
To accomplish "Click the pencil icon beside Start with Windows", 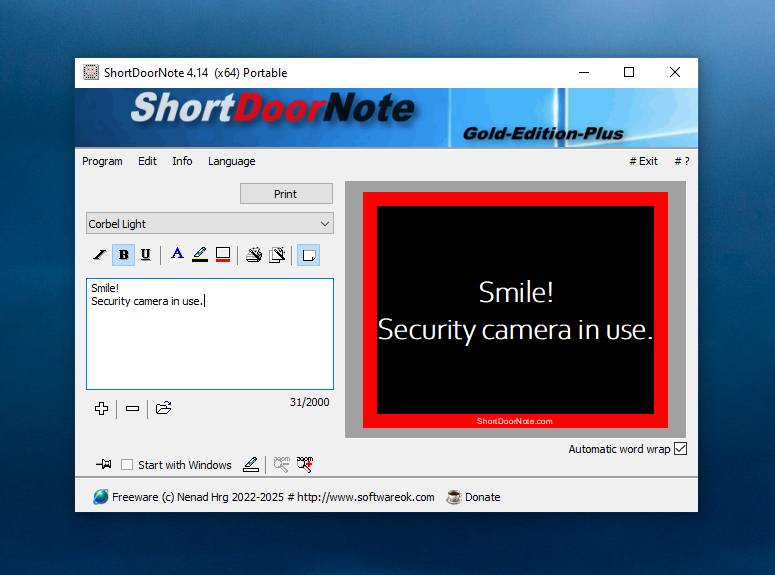I will pyautogui.click(x=251, y=464).
